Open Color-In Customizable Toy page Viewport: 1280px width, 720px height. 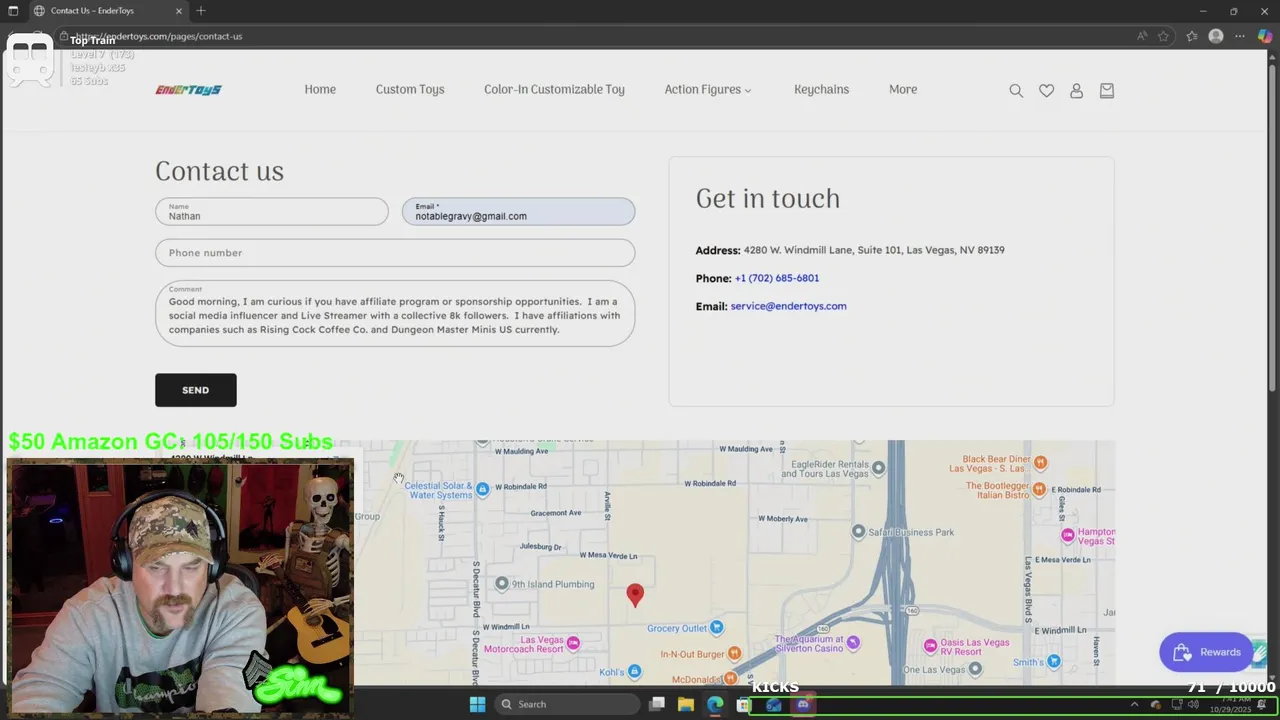point(554,90)
